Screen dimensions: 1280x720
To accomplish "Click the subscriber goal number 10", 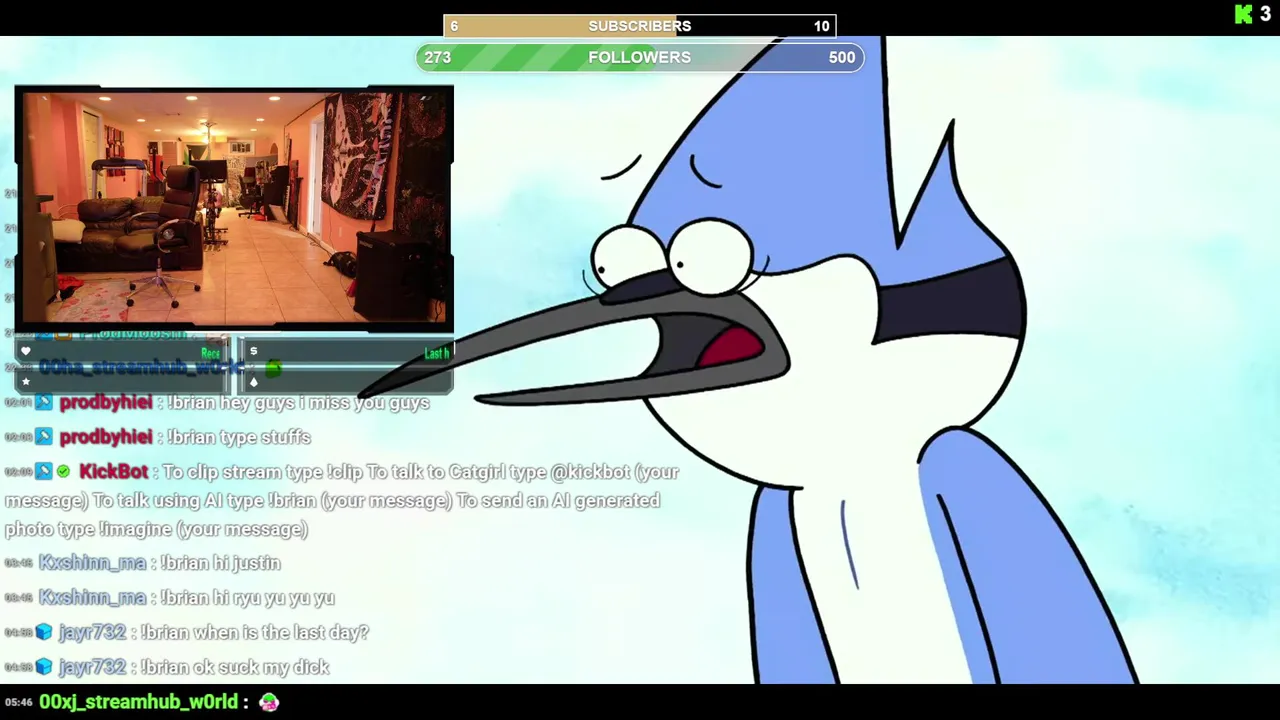I will (x=821, y=26).
